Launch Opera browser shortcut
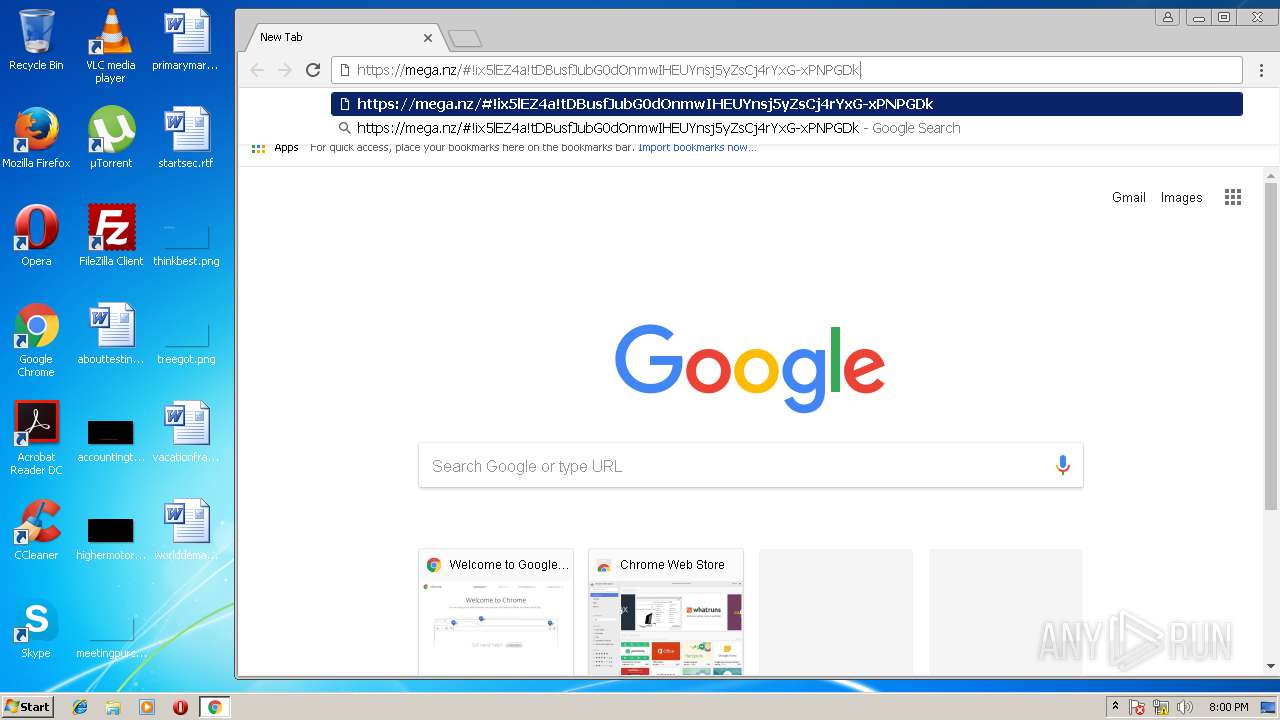 36,236
